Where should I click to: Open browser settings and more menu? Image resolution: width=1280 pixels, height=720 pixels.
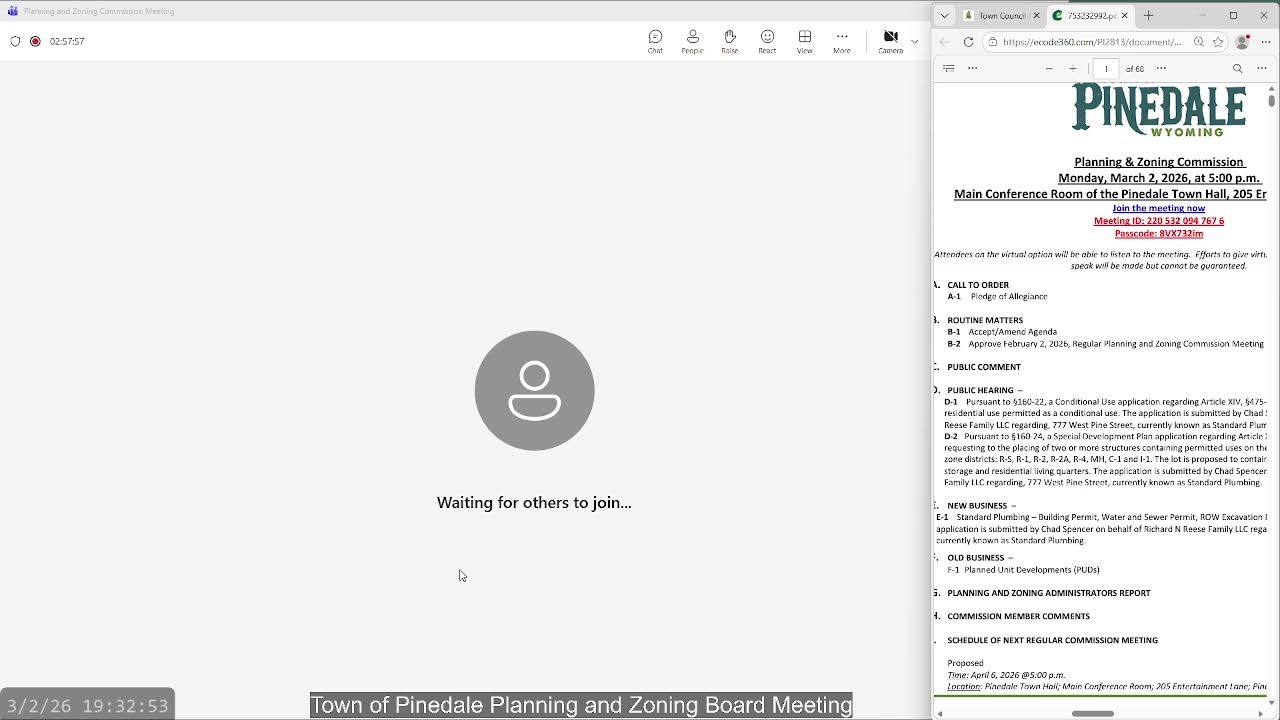click(x=1265, y=42)
